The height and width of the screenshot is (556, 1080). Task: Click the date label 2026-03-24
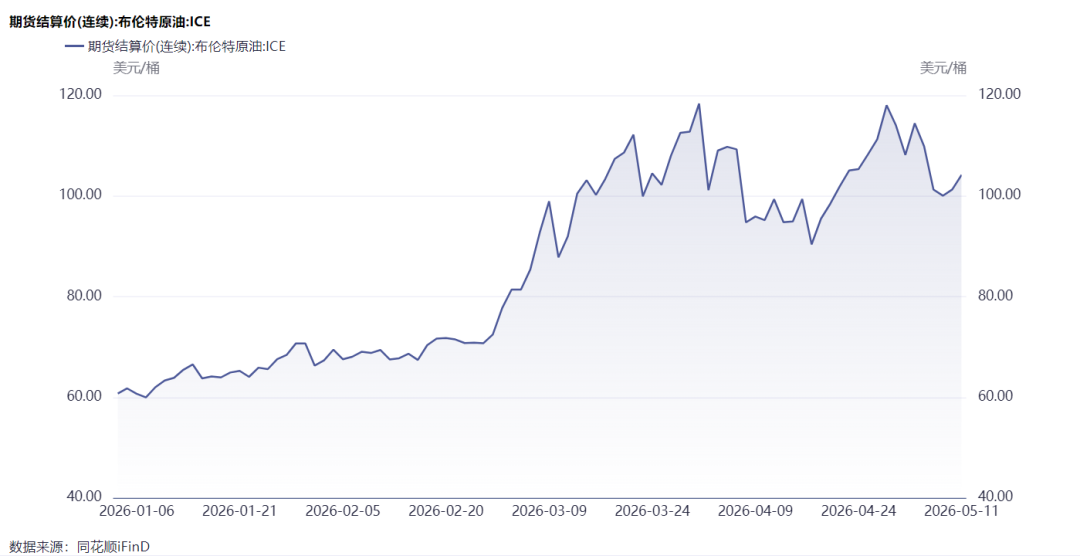click(x=652, y=511)
